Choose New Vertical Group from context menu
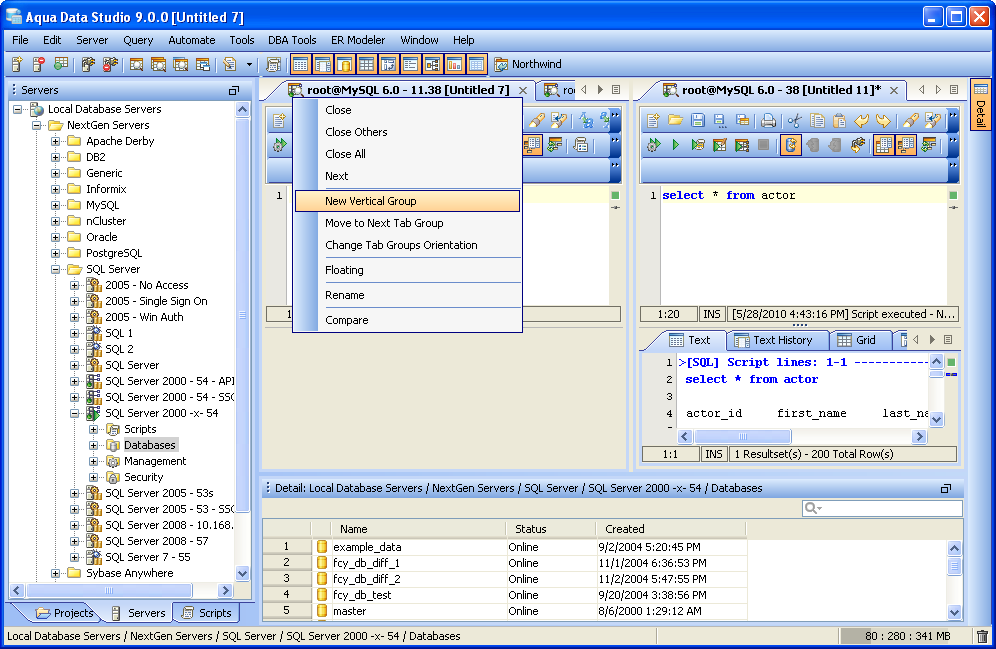Viewport: 996px width, 649px height. (x=407, y=201)
